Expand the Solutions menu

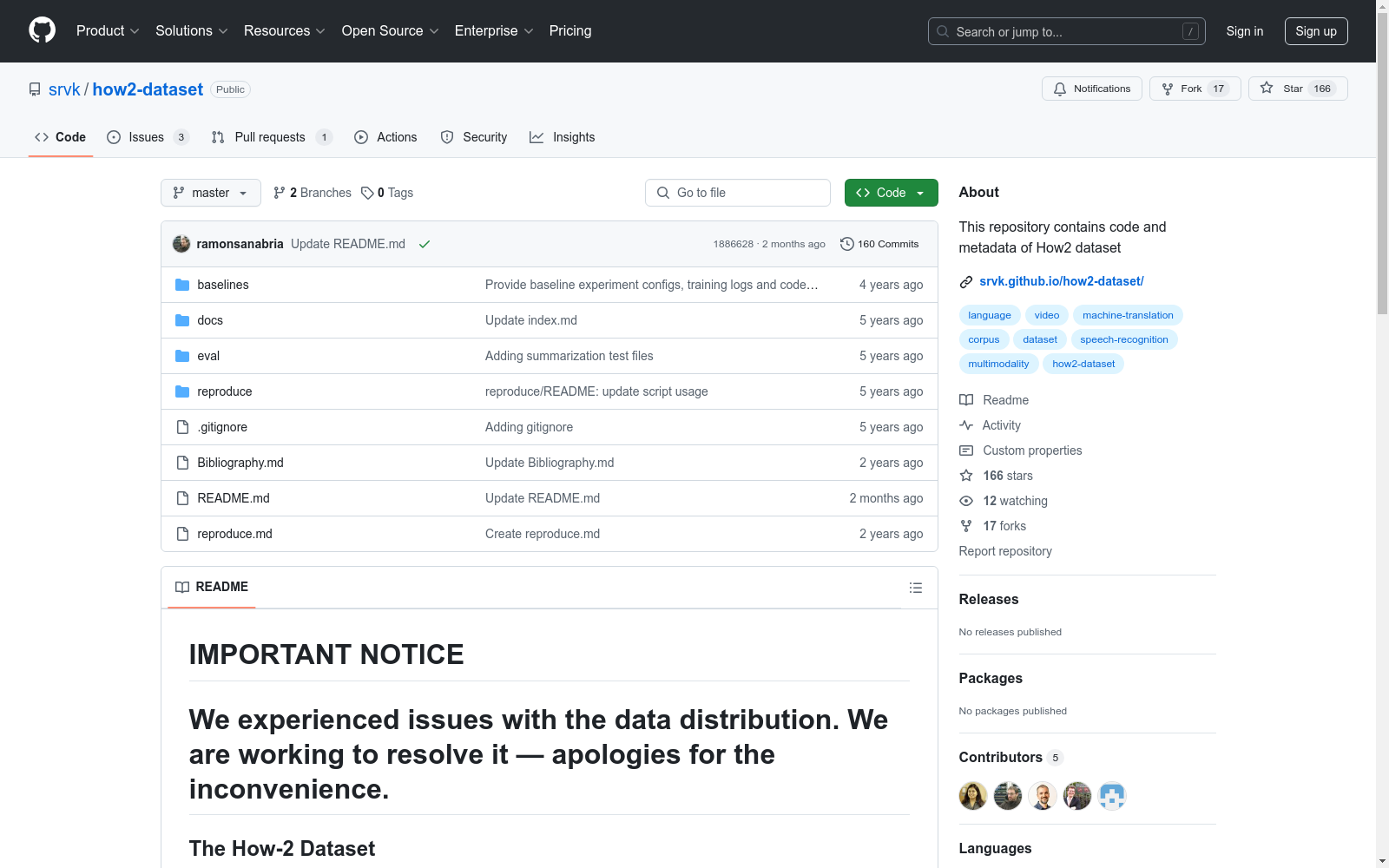click(191, 30)
